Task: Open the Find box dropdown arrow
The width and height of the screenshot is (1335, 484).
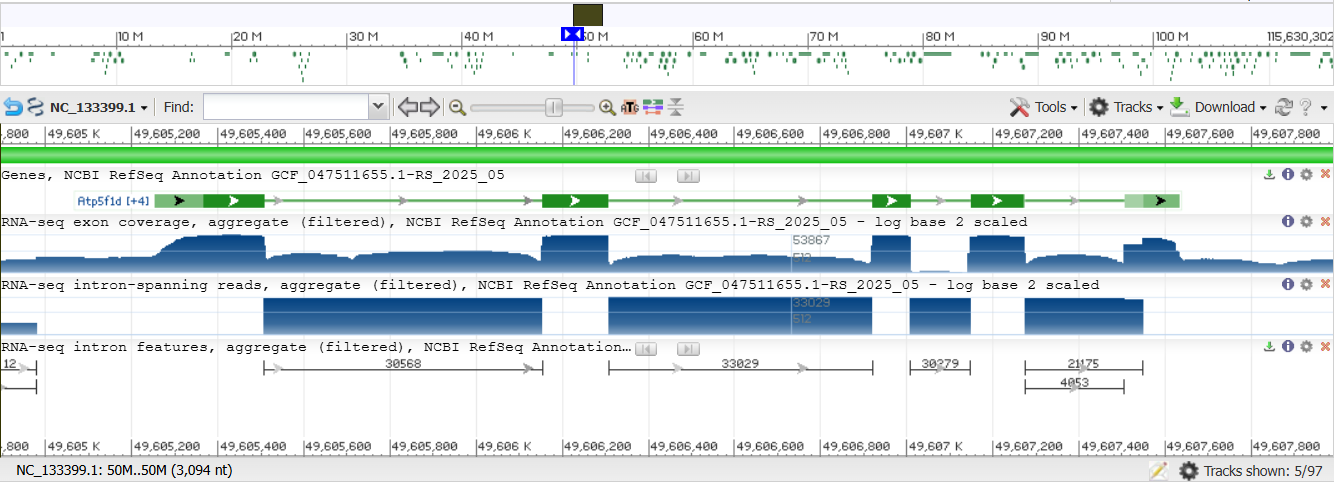Action: (378, 107)
